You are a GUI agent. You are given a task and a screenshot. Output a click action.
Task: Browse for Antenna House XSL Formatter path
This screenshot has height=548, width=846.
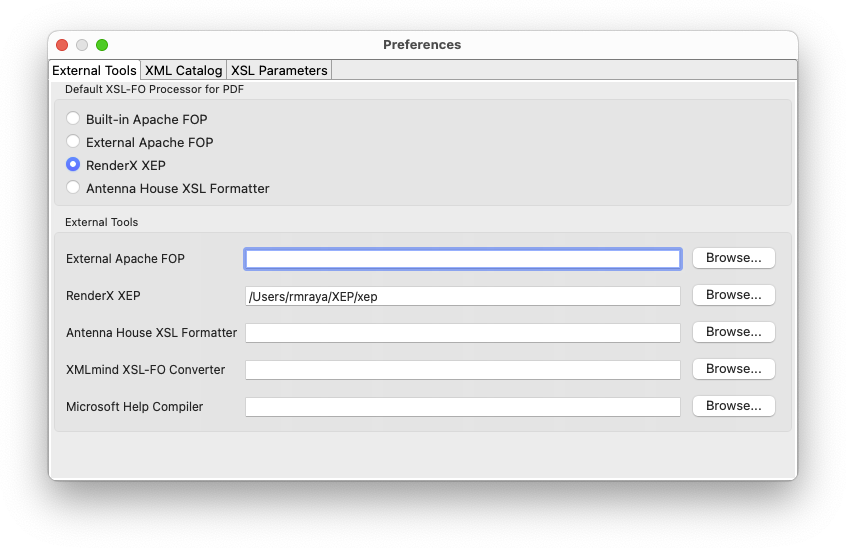click(x=734, y=332)
